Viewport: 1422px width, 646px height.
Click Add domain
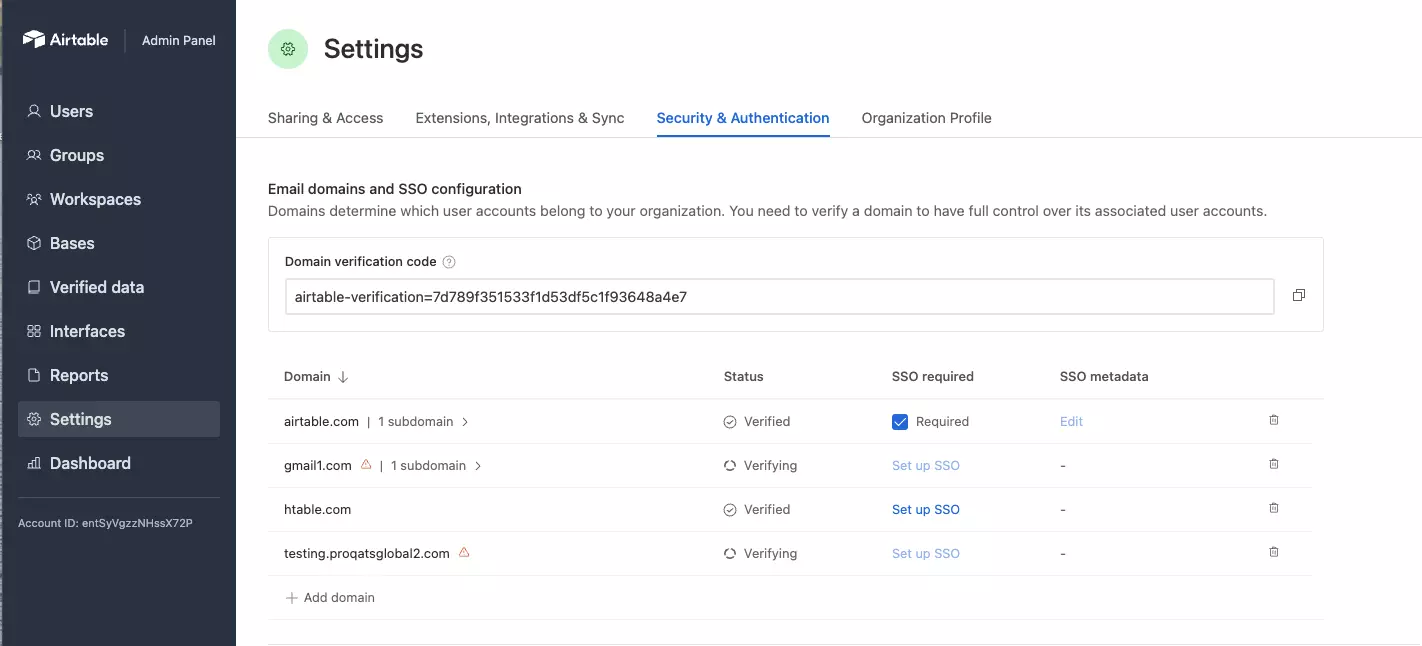(x=330, y=598)
